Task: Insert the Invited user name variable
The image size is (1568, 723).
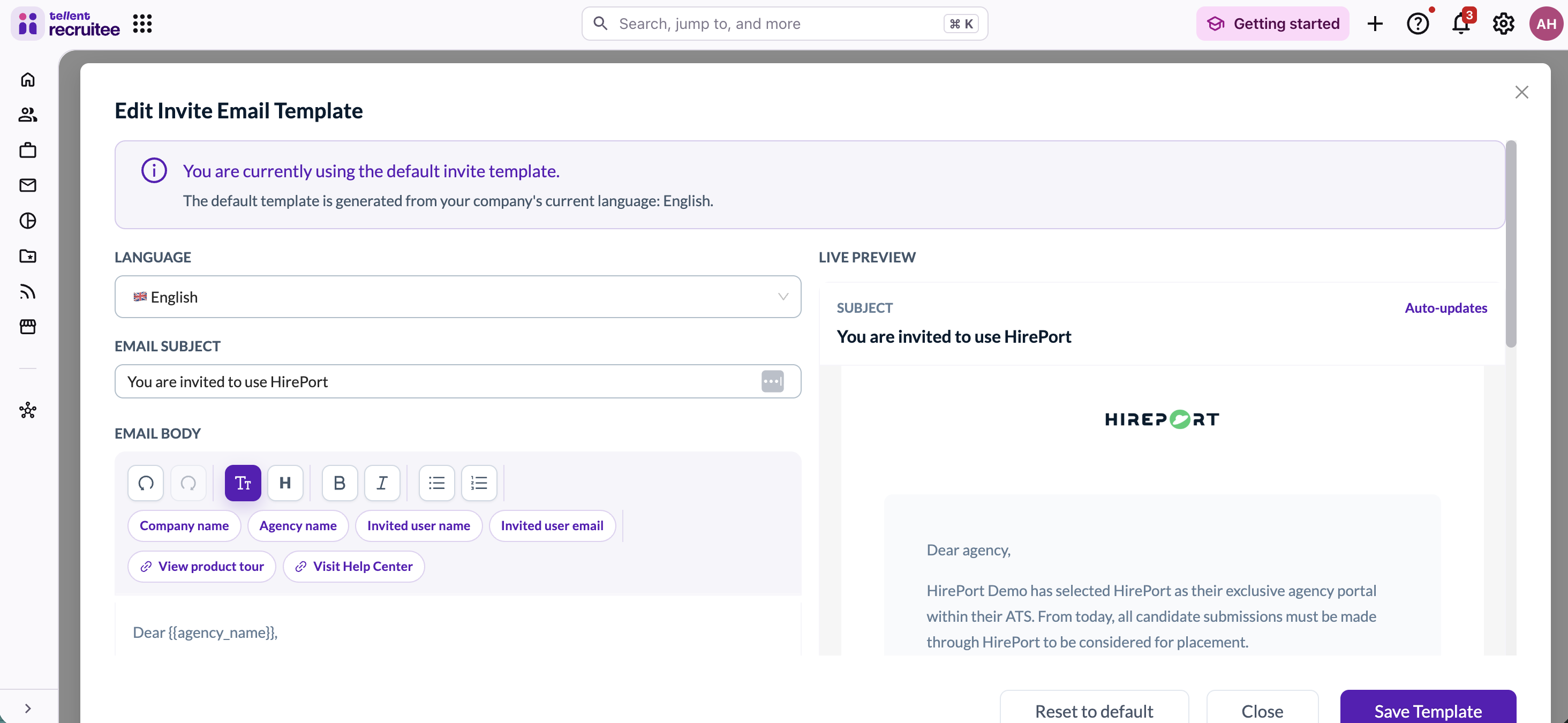Action: (x=419, y=526)
